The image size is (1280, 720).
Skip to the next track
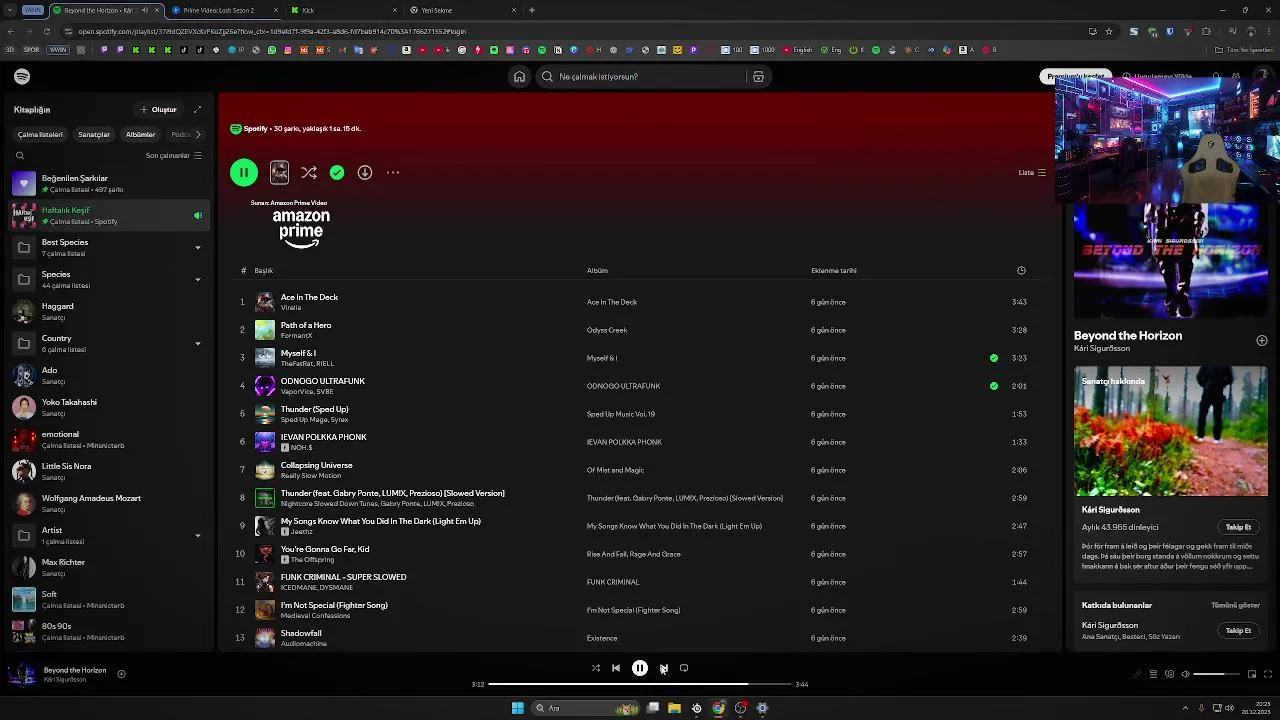click(663, 668)
